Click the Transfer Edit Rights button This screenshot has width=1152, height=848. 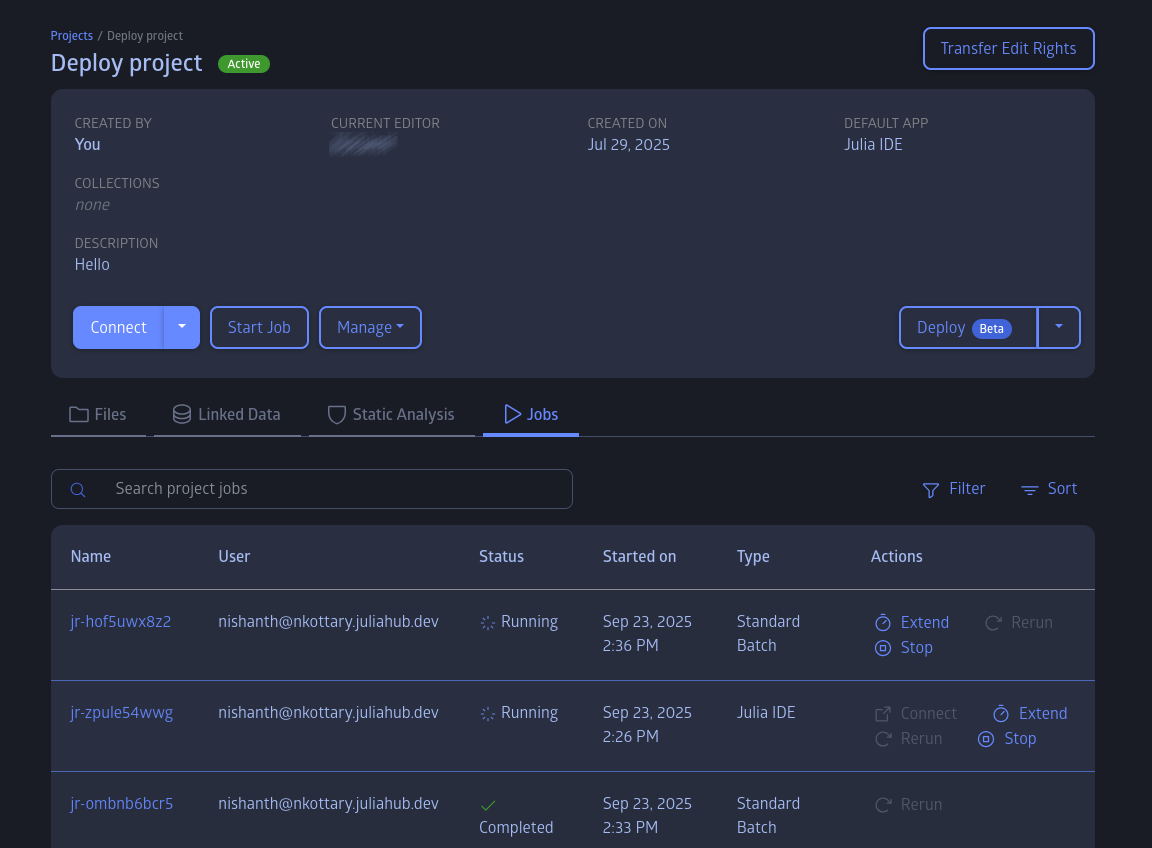pyautogui.click(x=1008, y=48)
